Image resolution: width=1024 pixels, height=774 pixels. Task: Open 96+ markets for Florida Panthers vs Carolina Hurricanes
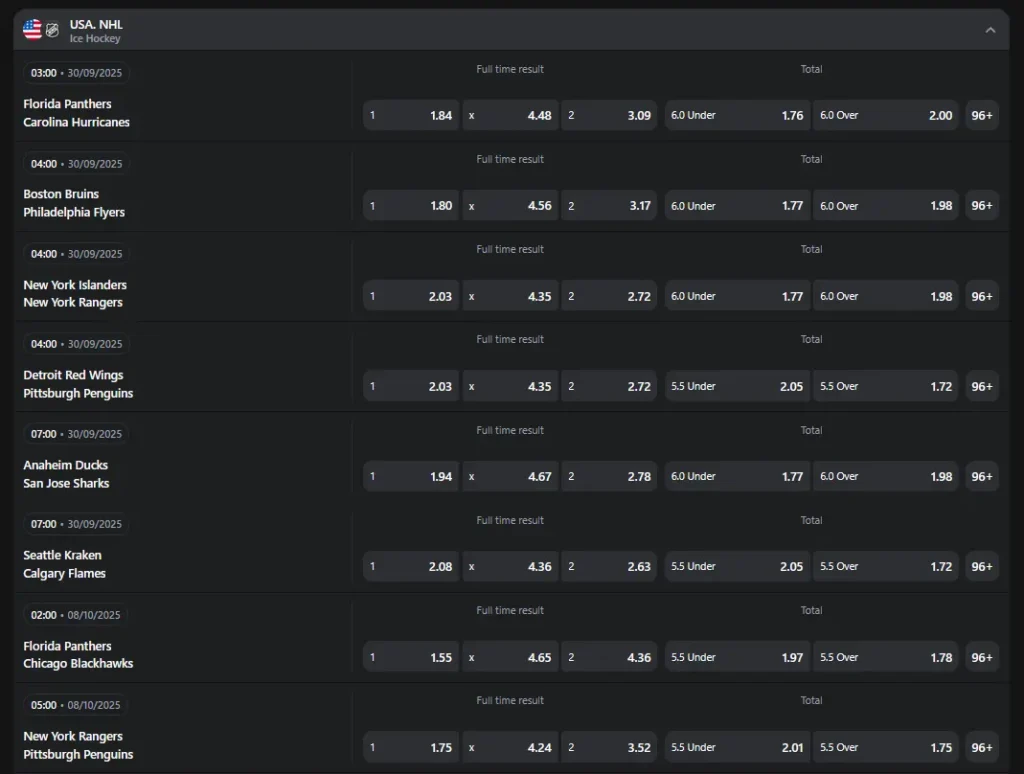981,115
